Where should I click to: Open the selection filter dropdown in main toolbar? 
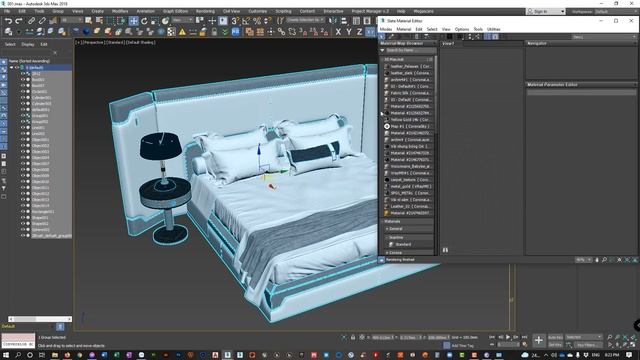71,20
